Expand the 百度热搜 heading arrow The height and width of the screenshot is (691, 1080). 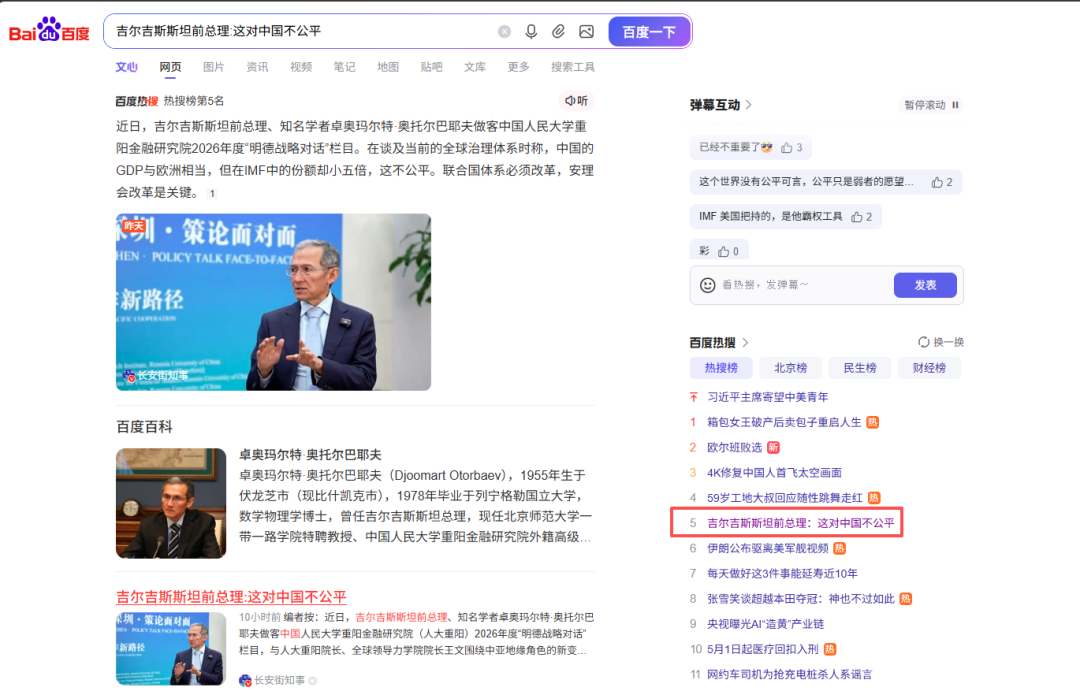(x=745, y=342)
